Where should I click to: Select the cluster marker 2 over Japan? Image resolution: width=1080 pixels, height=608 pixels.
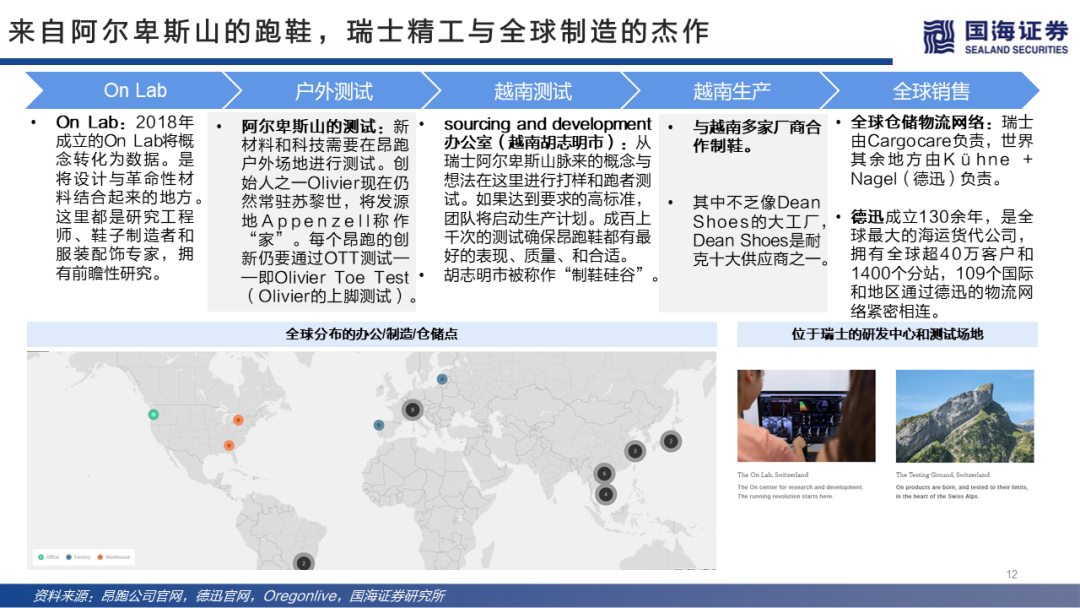[x=671, y=441]
